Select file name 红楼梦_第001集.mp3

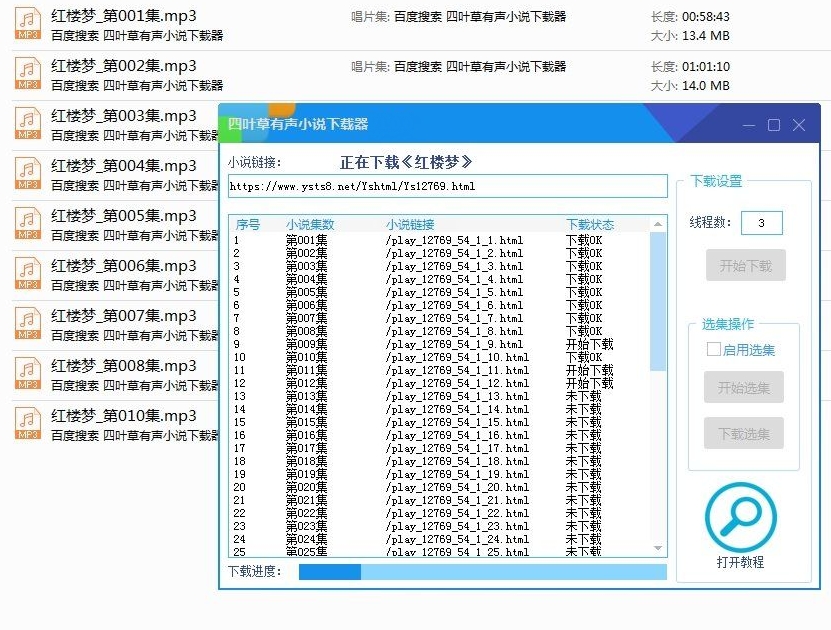(x=123, y=16)
